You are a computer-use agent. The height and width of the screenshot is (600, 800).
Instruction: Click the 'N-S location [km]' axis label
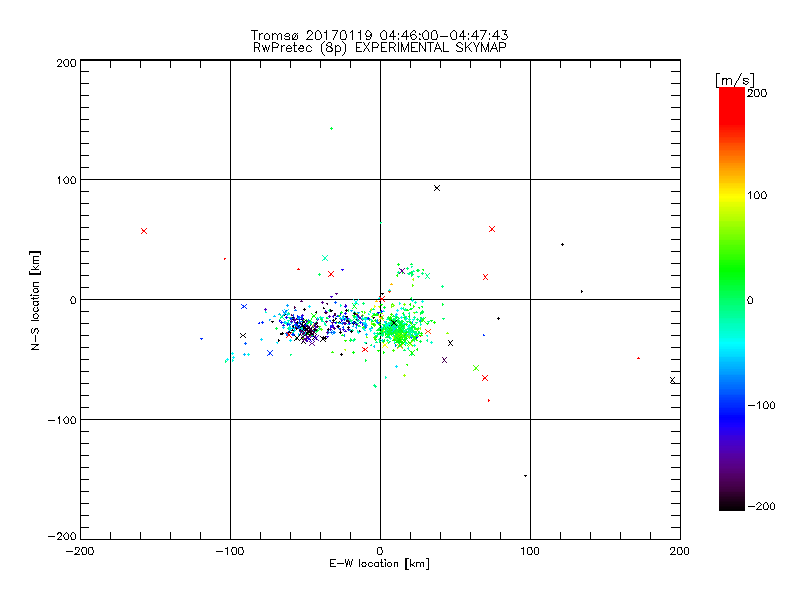(35, 300)
